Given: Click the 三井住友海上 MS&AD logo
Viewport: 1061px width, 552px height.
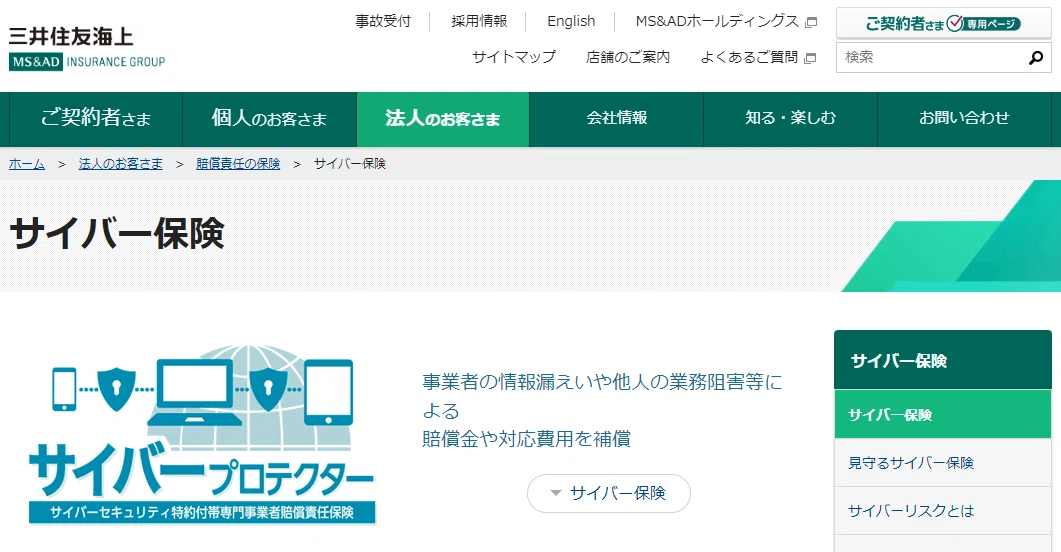Looking at the screenshot, I should coord(87,49).
